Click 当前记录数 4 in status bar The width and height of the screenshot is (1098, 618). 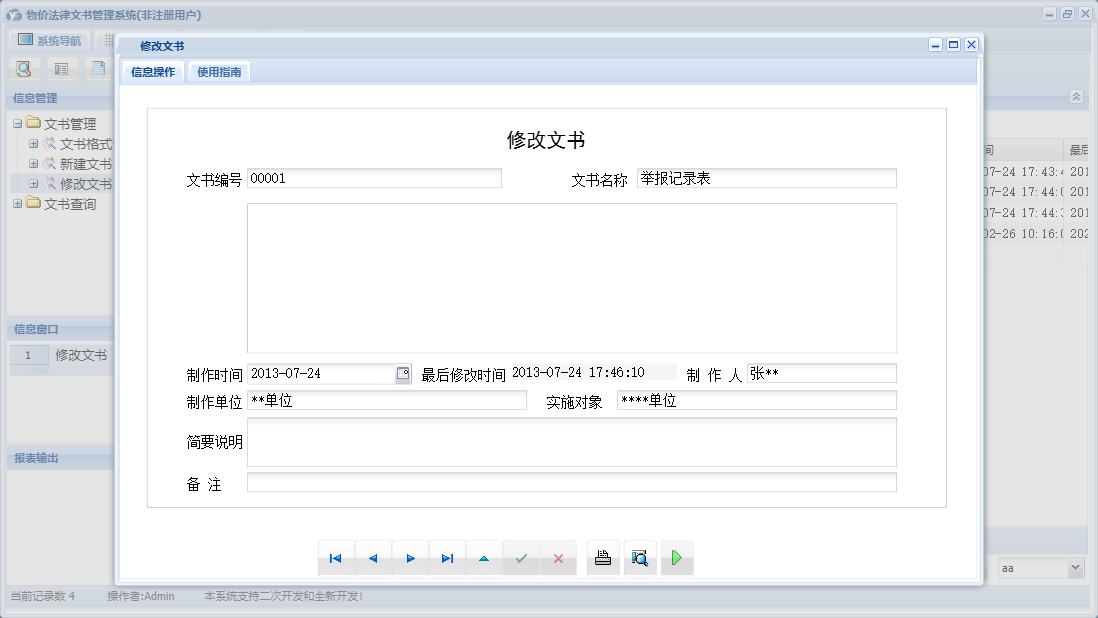tap(43, 596)
